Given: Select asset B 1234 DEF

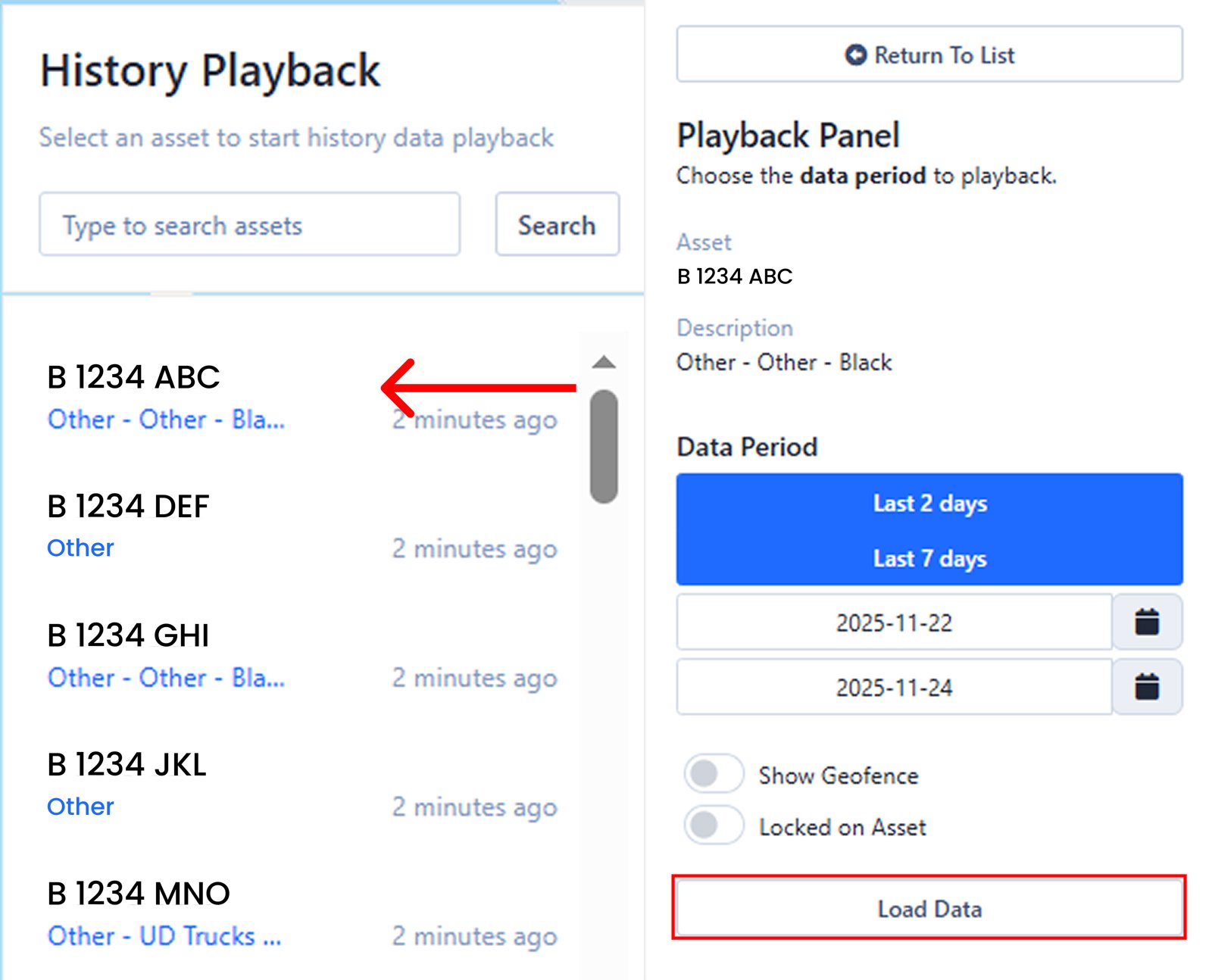Looking at the screenshot, I should [129, 506].
